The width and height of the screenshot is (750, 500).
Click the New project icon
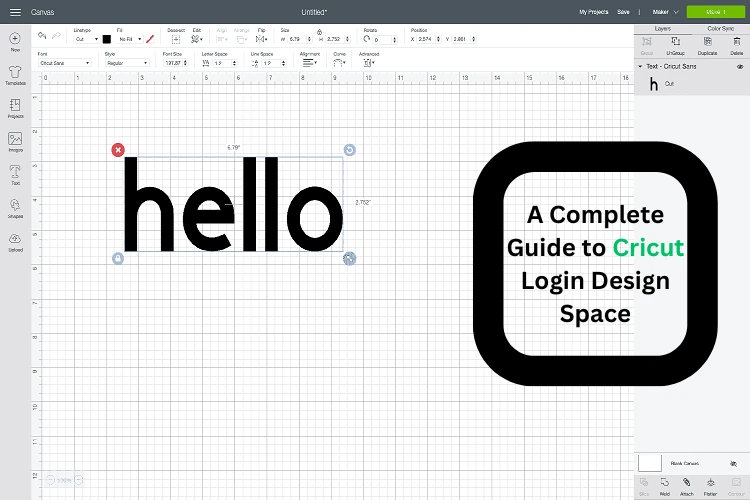tap(15, 38)
